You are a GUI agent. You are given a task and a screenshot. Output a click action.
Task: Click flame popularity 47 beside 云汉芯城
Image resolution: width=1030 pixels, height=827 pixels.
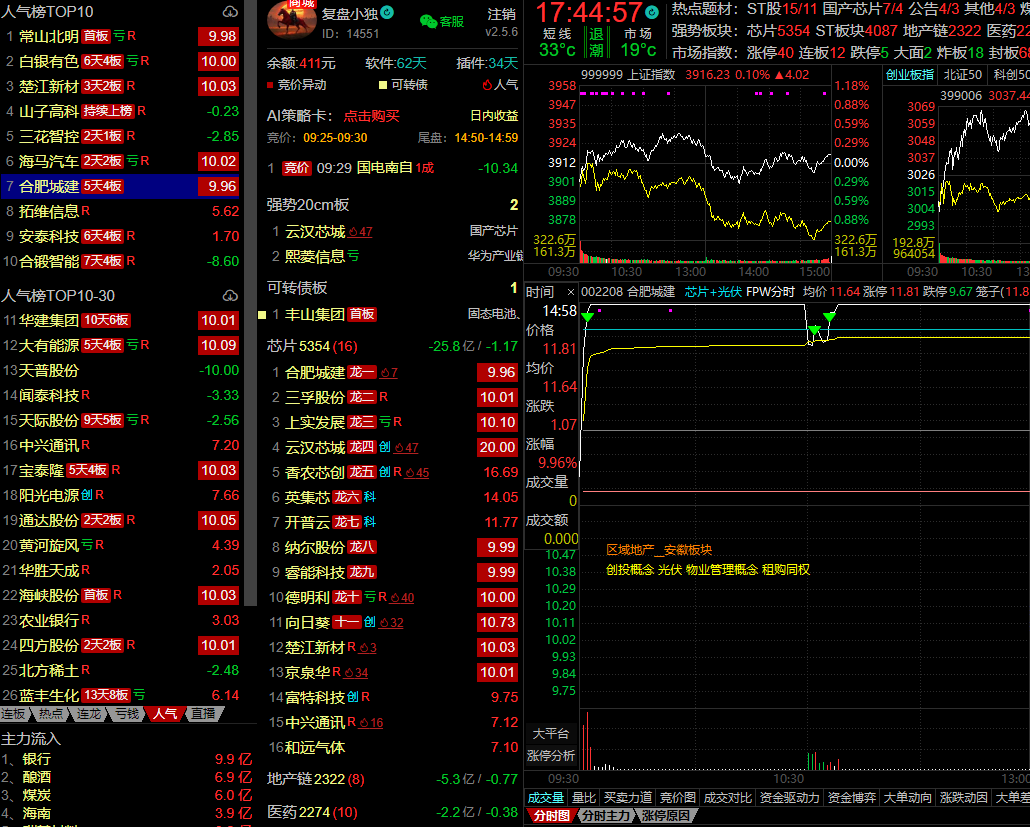point(360,232)
